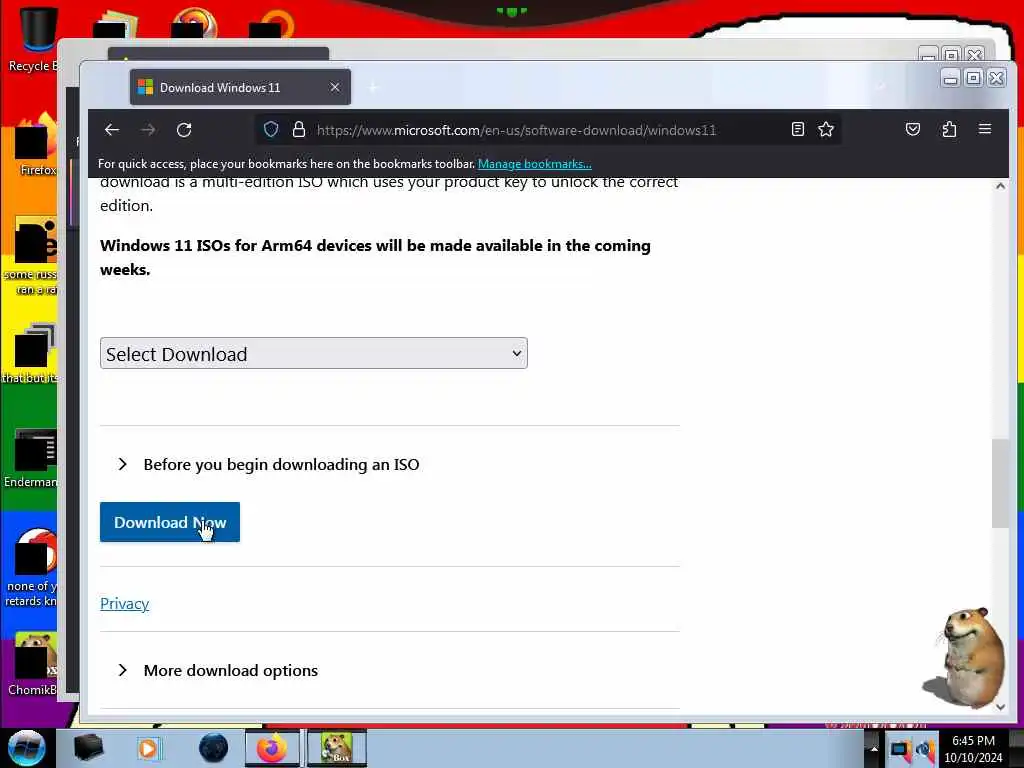This screenshot has width=1024, height=768.
Task: Select the Enderman desktop icon
Action: pyautogui.click(x=31, y=458)
